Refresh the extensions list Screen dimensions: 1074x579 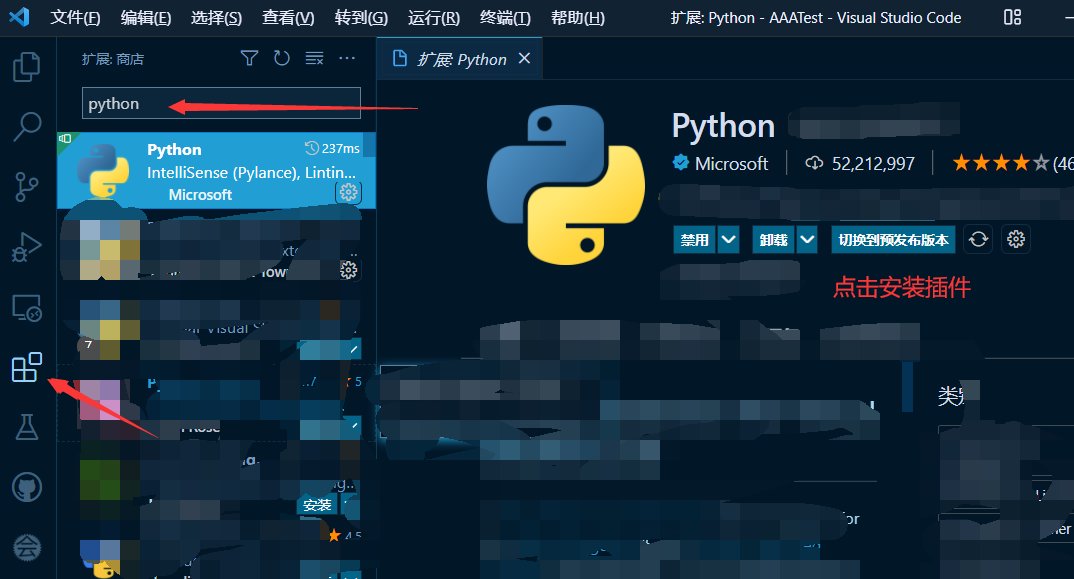click(x=282, y=58)
